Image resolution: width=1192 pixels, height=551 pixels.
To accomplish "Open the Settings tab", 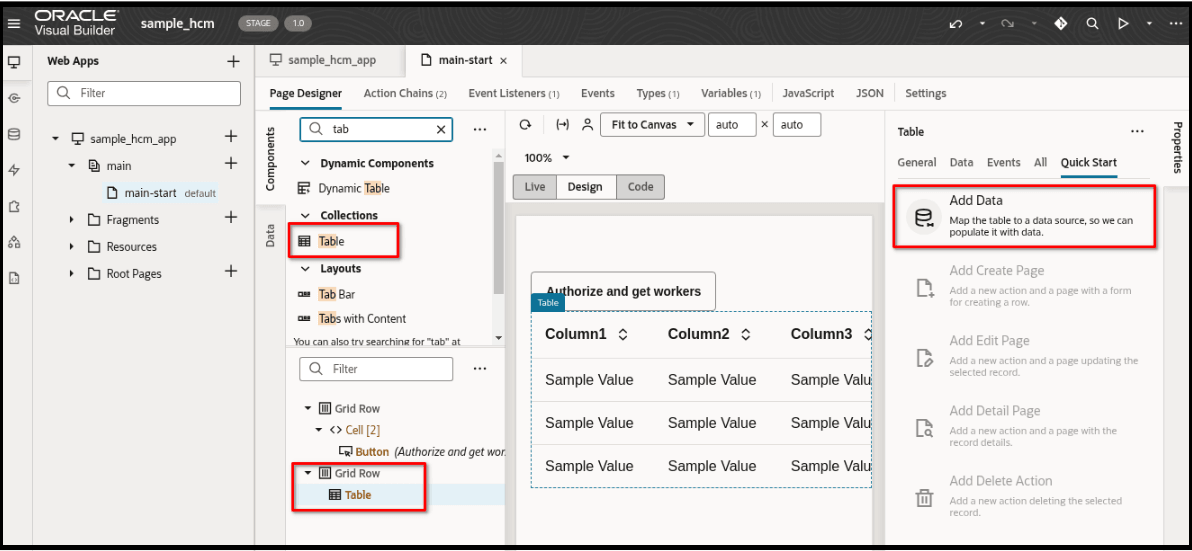I will [925, 93].
